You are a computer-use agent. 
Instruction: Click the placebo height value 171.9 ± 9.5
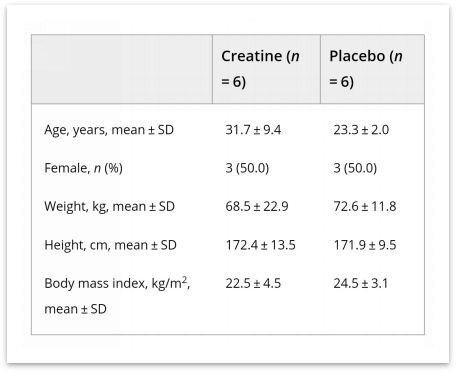(365, 245)
